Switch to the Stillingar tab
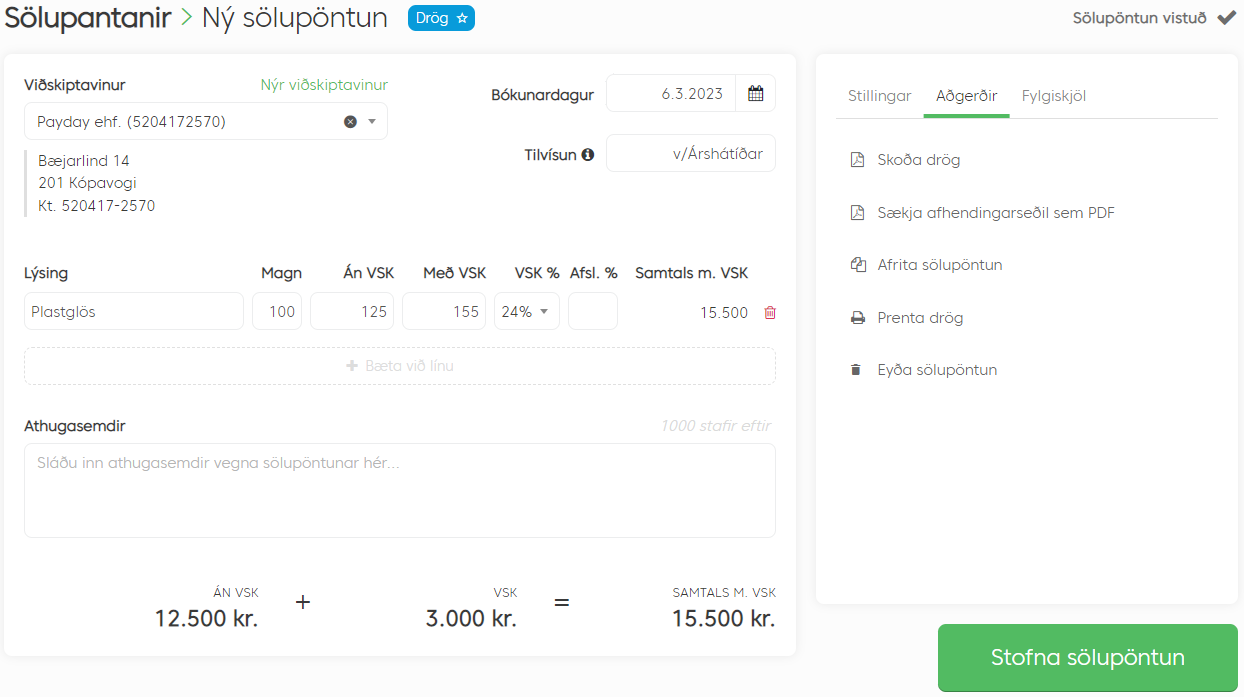The height and width of the screenshot is (697, 1244). click(880, 96)
